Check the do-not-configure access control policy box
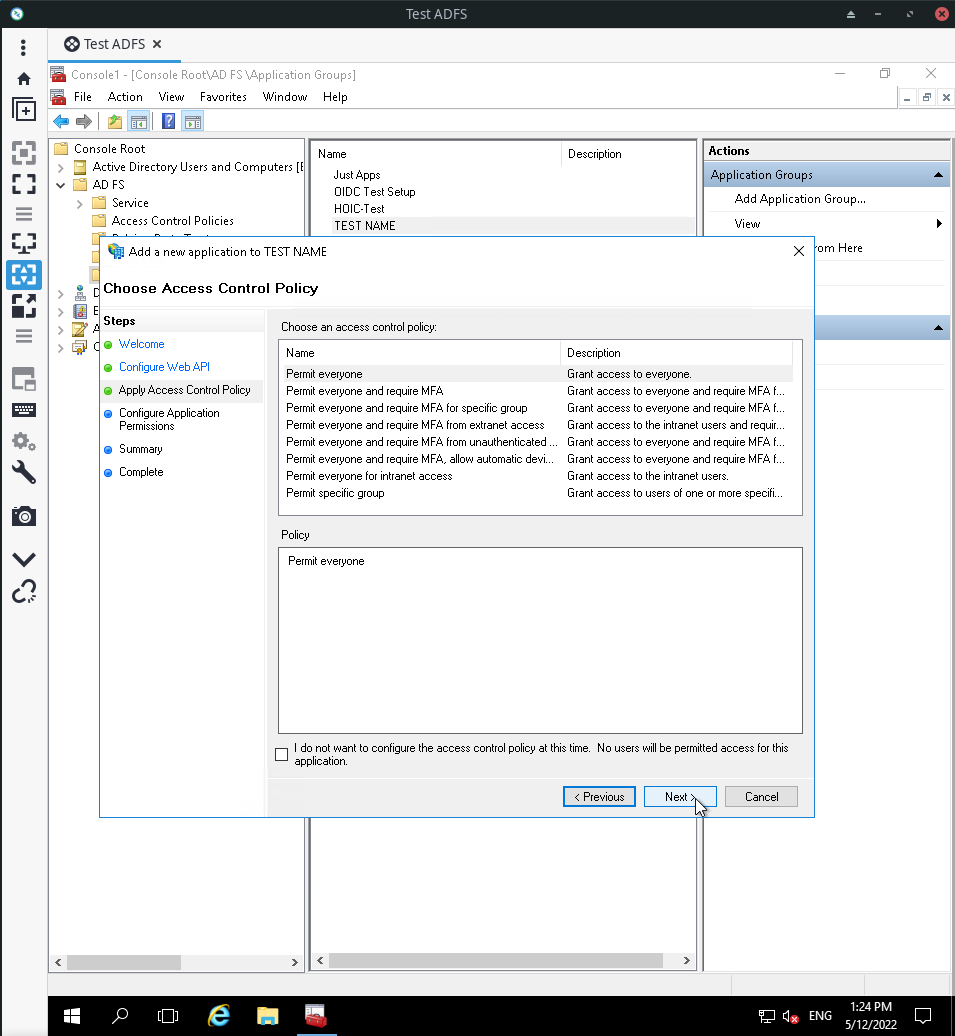 281,754
